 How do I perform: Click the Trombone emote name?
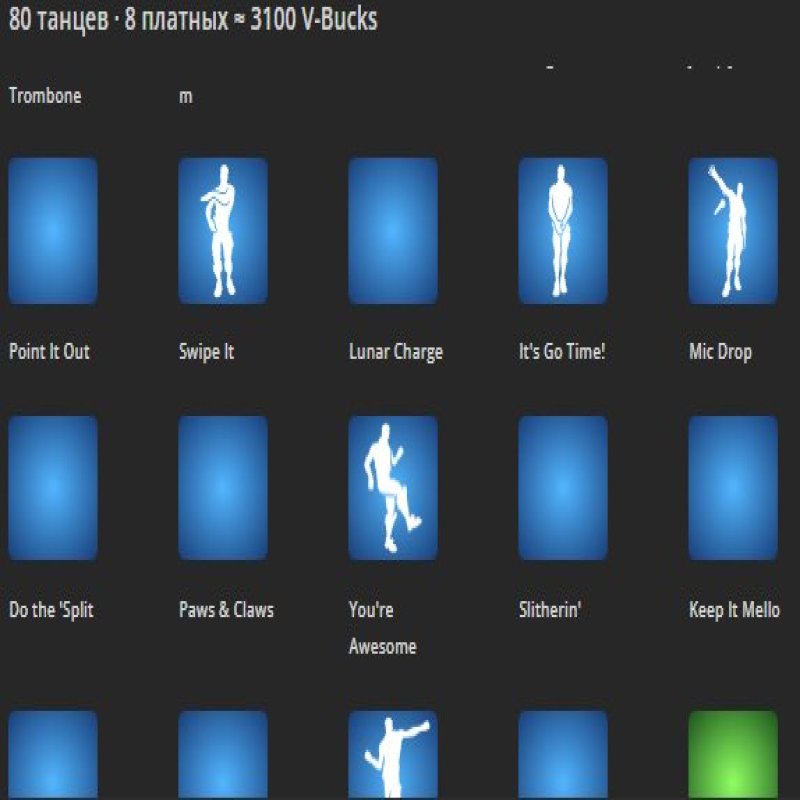click(x=45, y=96)
